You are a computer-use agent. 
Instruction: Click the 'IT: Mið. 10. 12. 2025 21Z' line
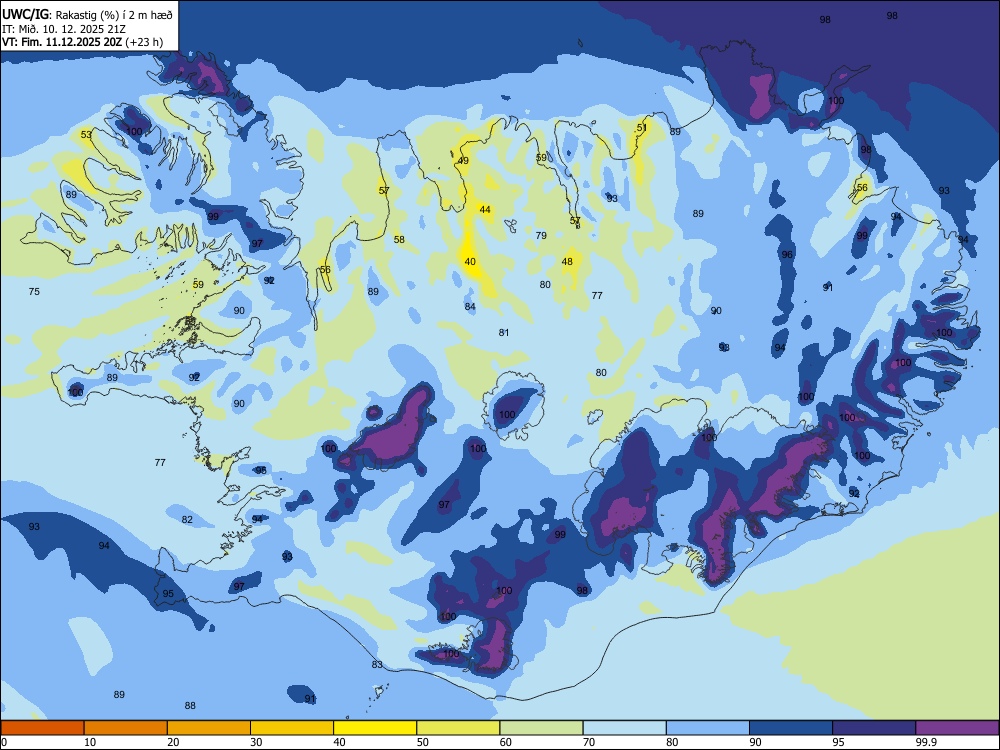[x=64, y=29]
